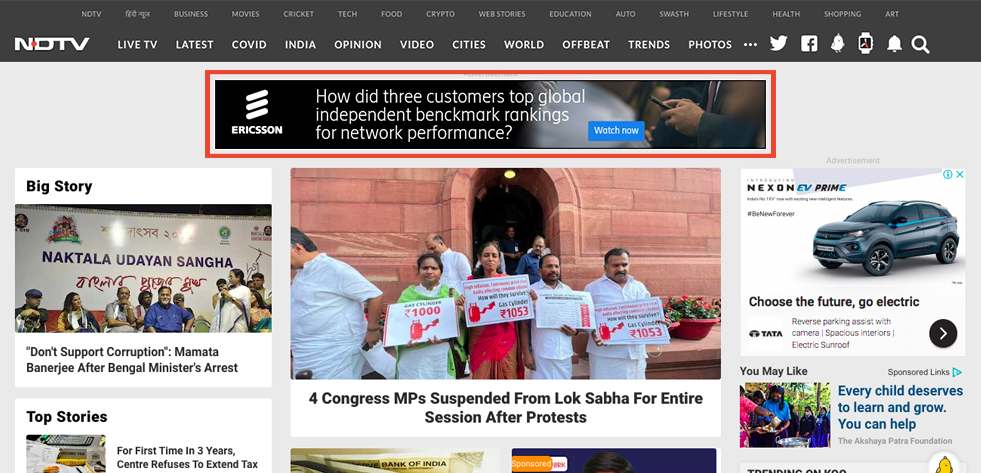Click Watch now on Ericsson banner
Screen dimensions: 981x473
[616, 130]
